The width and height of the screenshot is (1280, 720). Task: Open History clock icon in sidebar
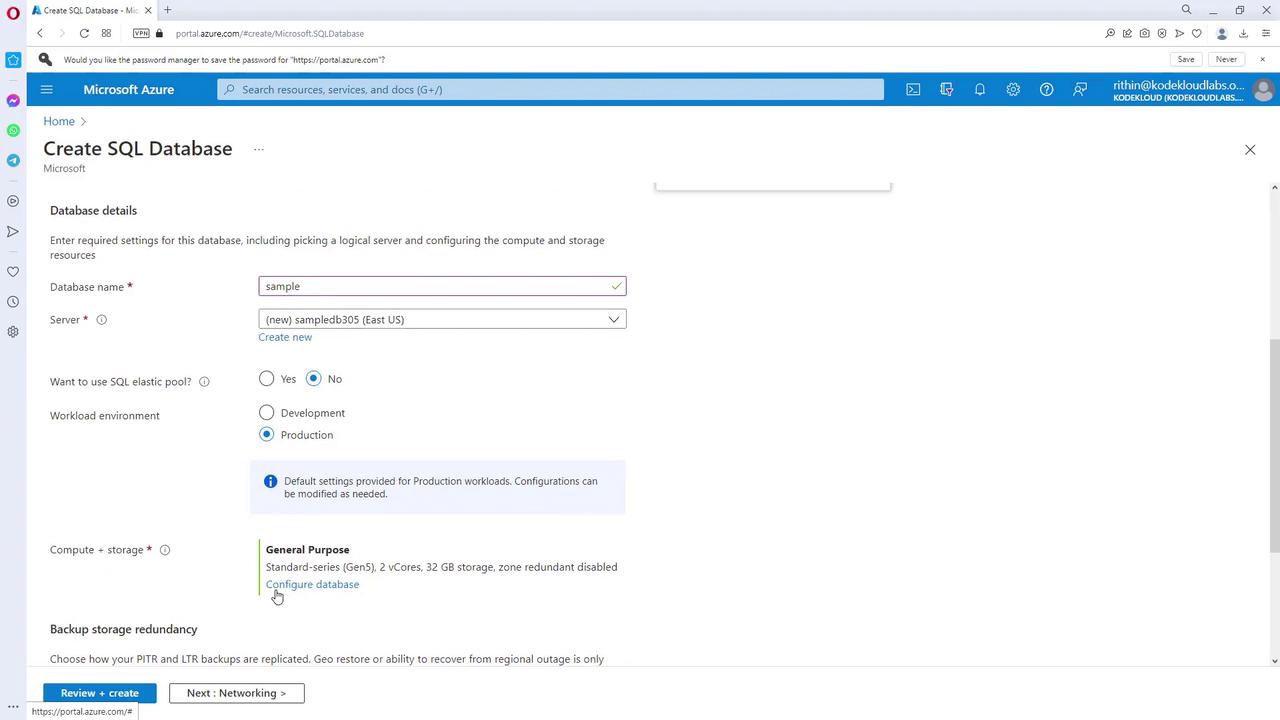point(13,302)
